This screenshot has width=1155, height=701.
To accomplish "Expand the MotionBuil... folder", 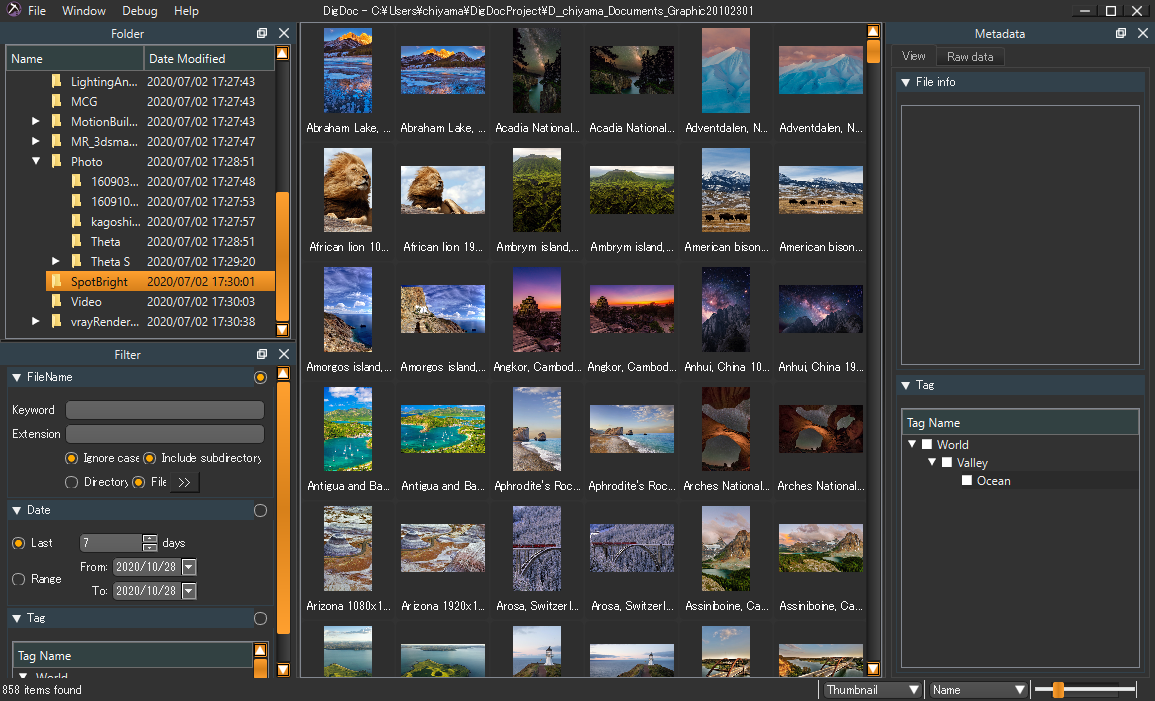I will (35, 121).
